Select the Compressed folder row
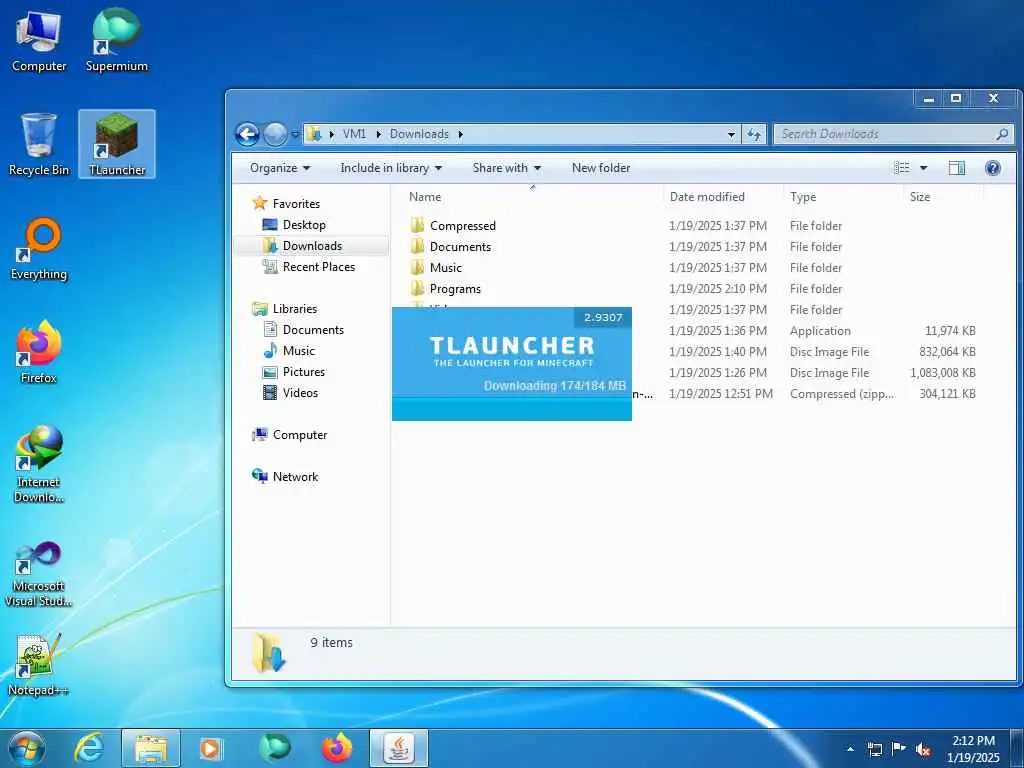Viewport: 1024px width, 768px height. [692, 226]
